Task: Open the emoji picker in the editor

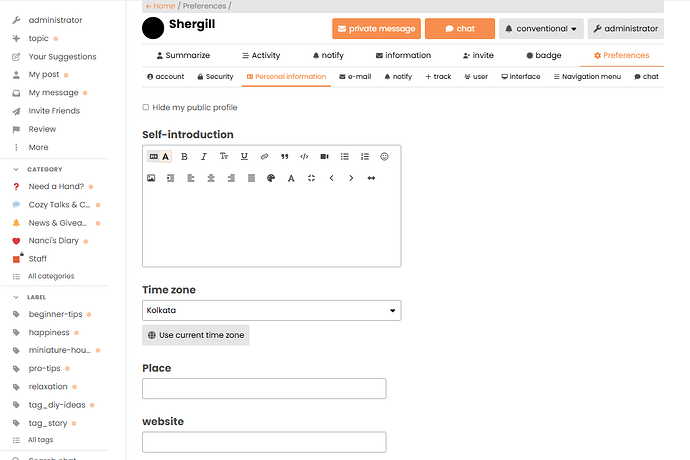Action: click(x=384, y=156)
